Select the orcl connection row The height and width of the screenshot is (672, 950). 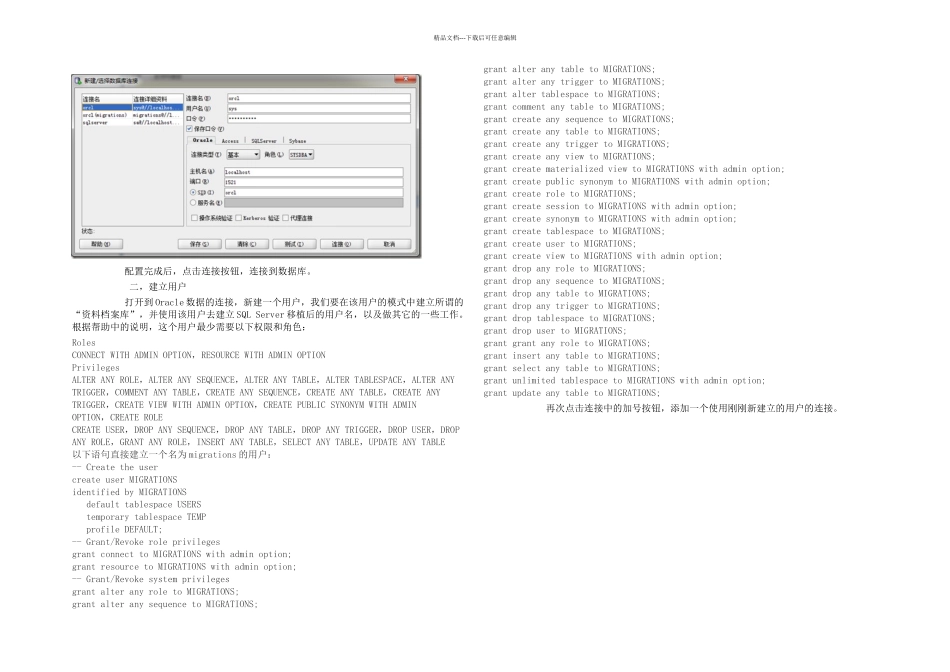tap(132, 107)
